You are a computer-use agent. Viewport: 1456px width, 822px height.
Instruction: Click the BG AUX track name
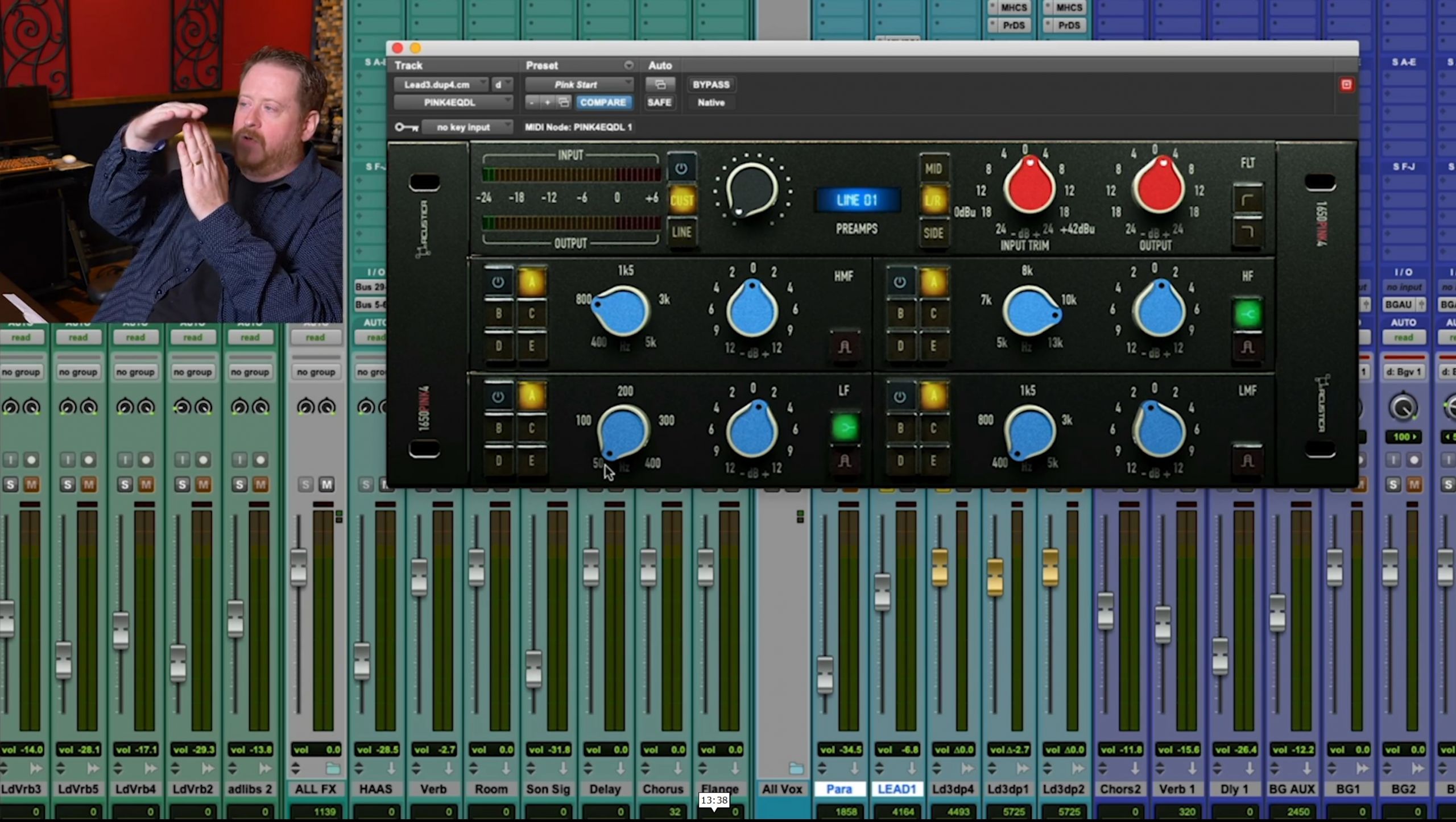[x=1292, y=790]
